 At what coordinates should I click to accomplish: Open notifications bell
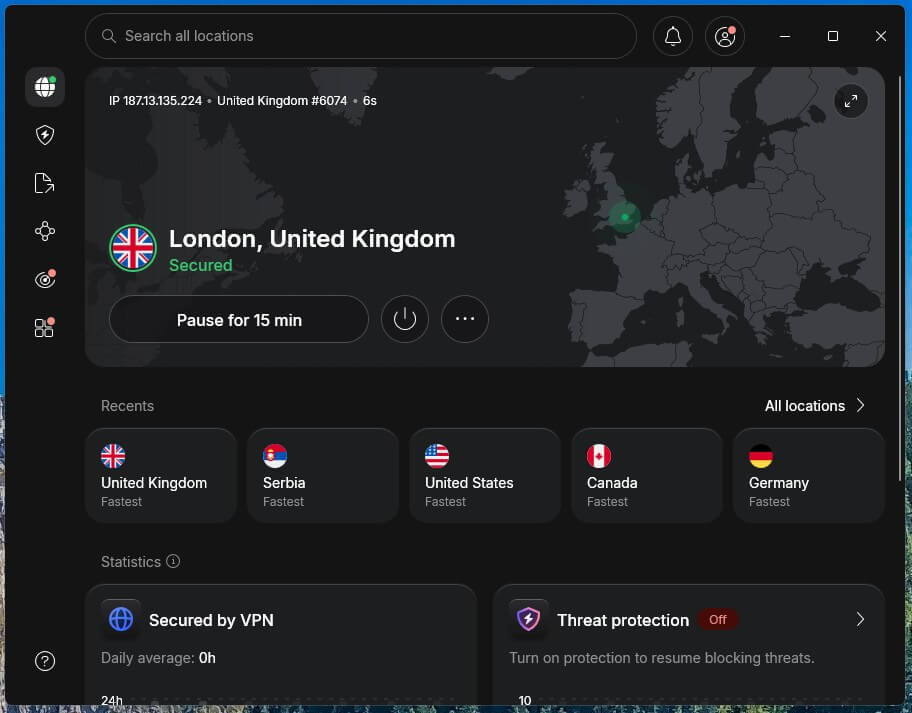coord(673,36)
